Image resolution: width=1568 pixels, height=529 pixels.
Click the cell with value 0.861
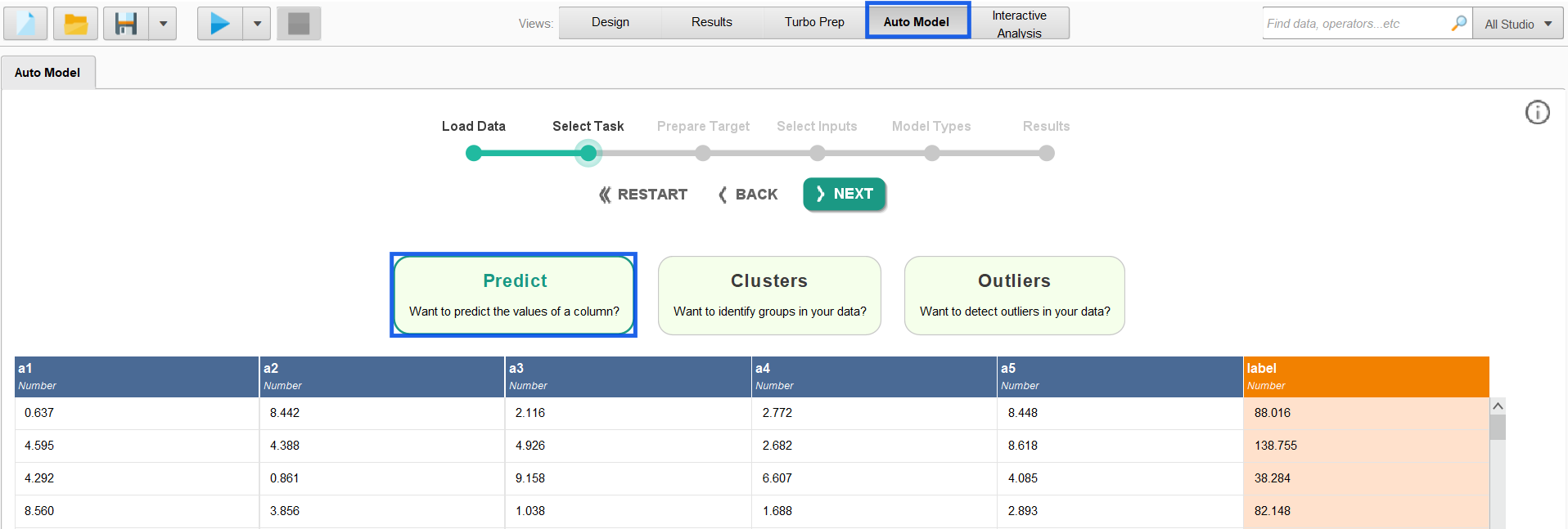(x=382, y=478)
